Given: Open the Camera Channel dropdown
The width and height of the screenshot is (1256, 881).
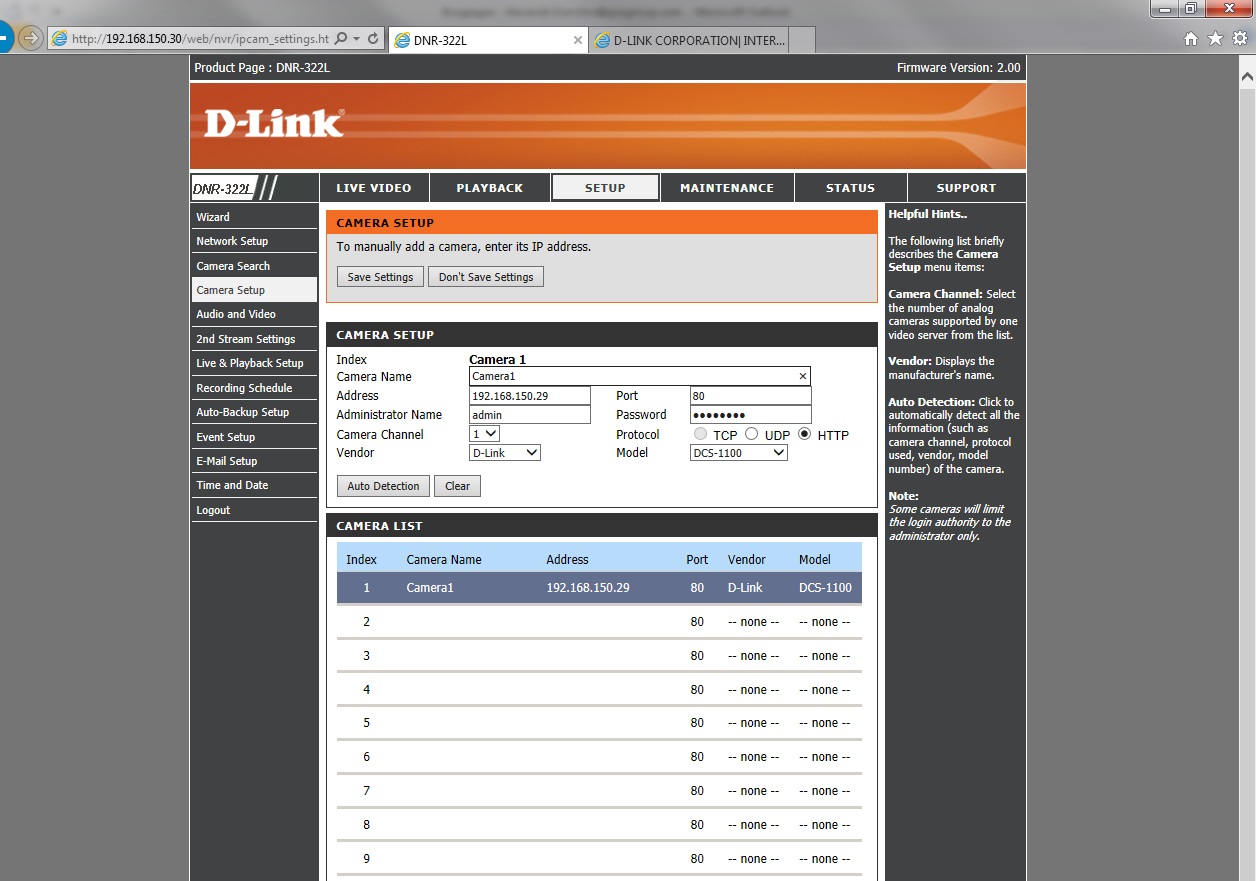Looking at the screenshot, I should 485,434.
